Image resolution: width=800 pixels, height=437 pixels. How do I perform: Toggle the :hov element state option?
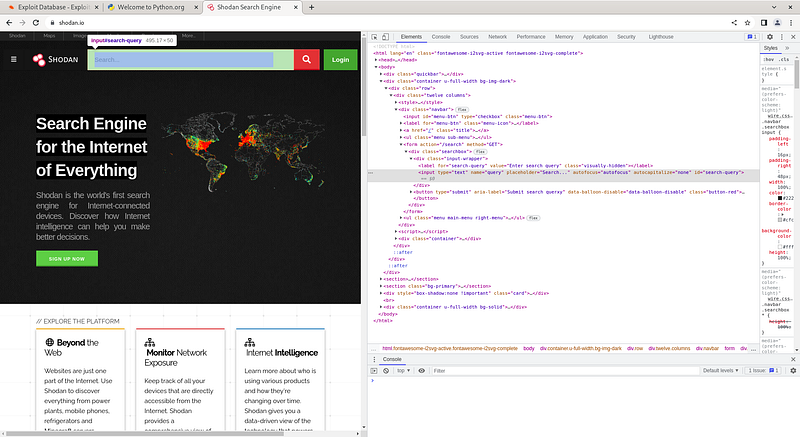(x=768, y=60)
